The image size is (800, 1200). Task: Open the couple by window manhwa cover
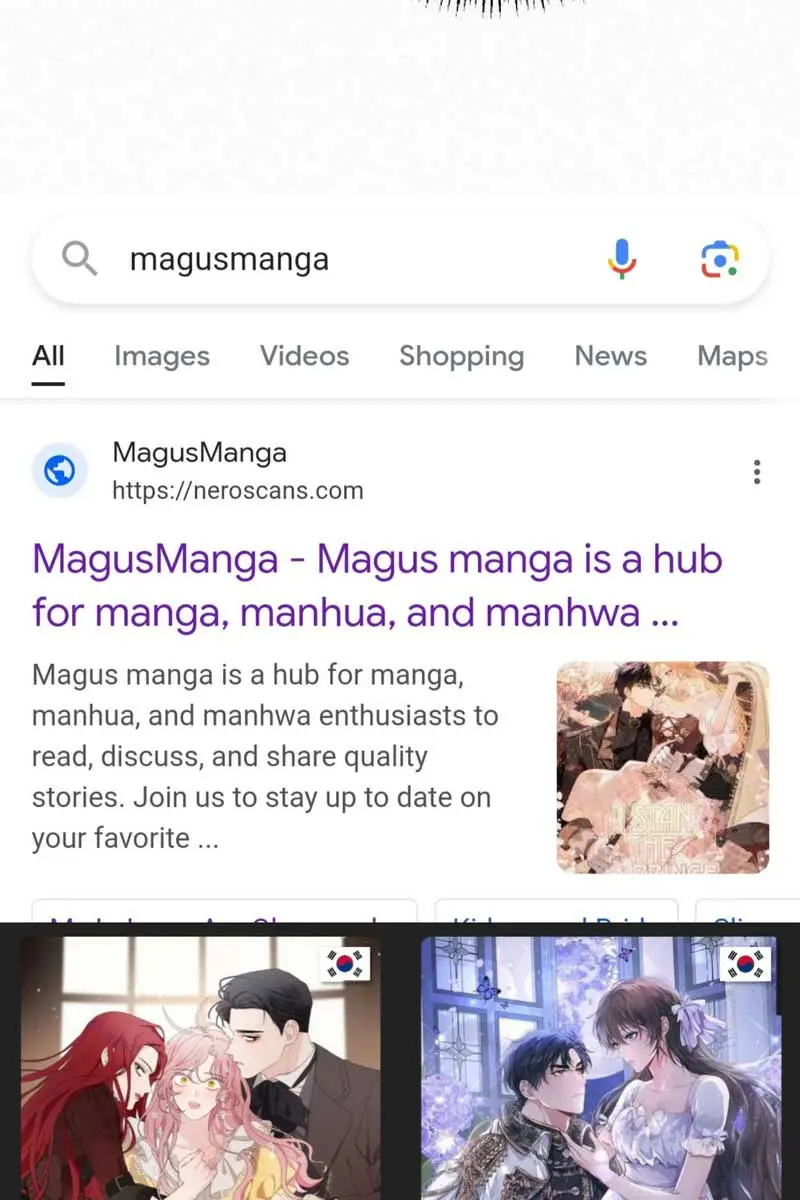599,1068
